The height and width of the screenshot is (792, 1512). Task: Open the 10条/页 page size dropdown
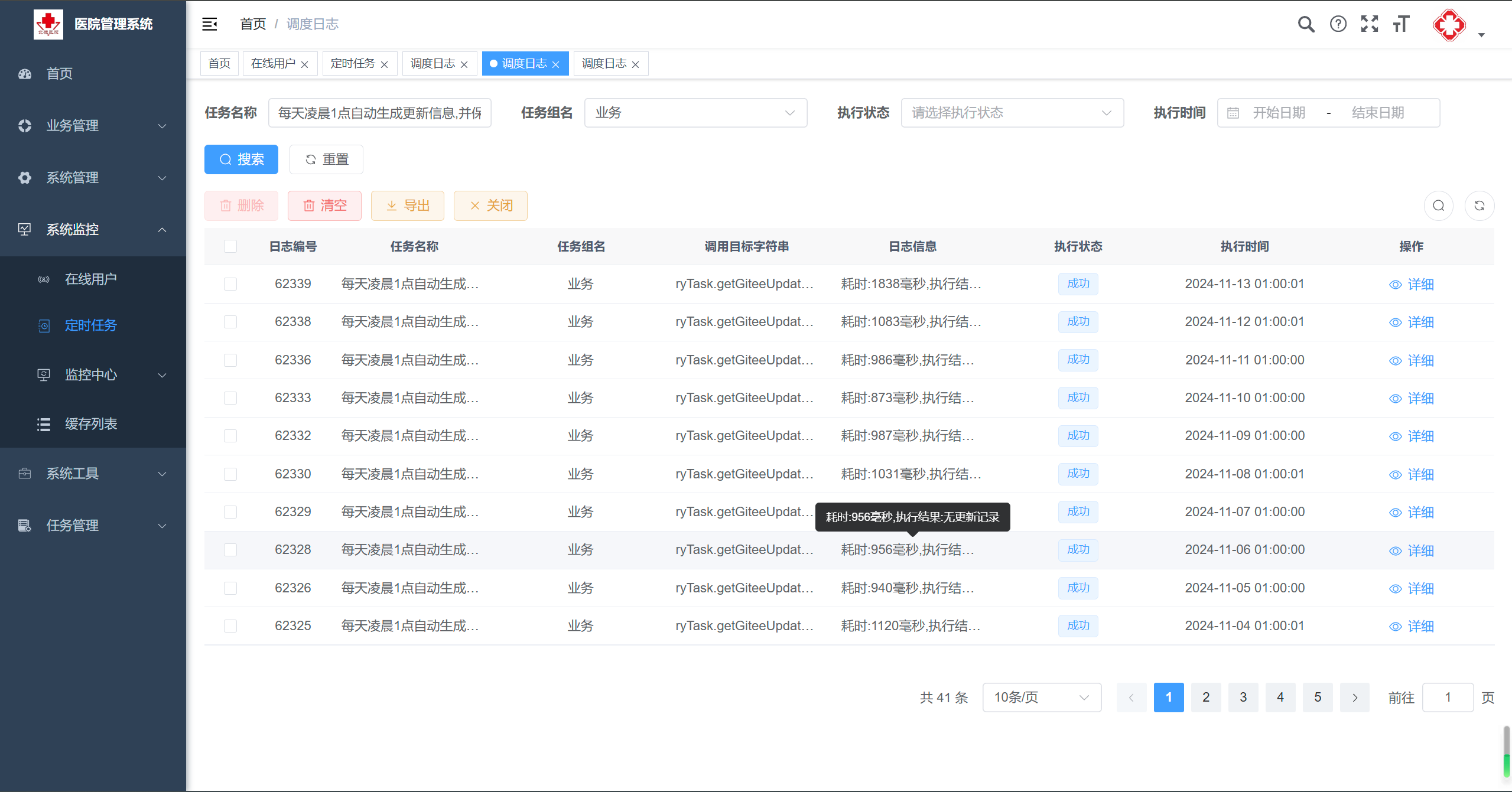coord(1041,698)
